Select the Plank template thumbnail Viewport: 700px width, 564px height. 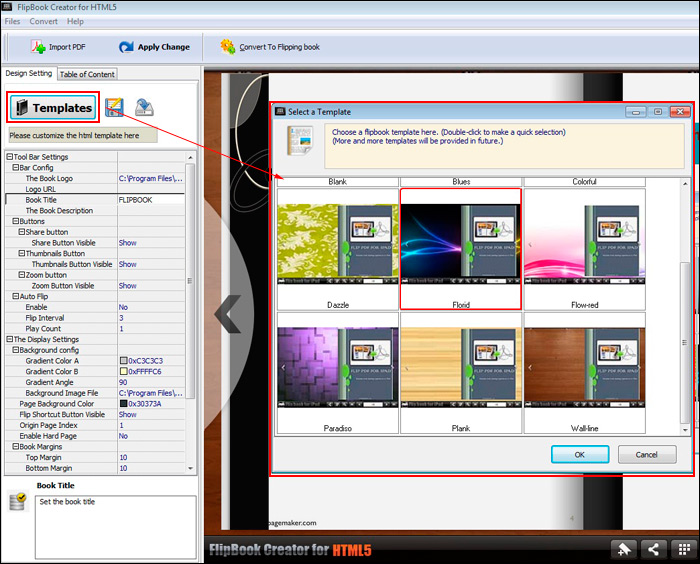click(461, 373)
